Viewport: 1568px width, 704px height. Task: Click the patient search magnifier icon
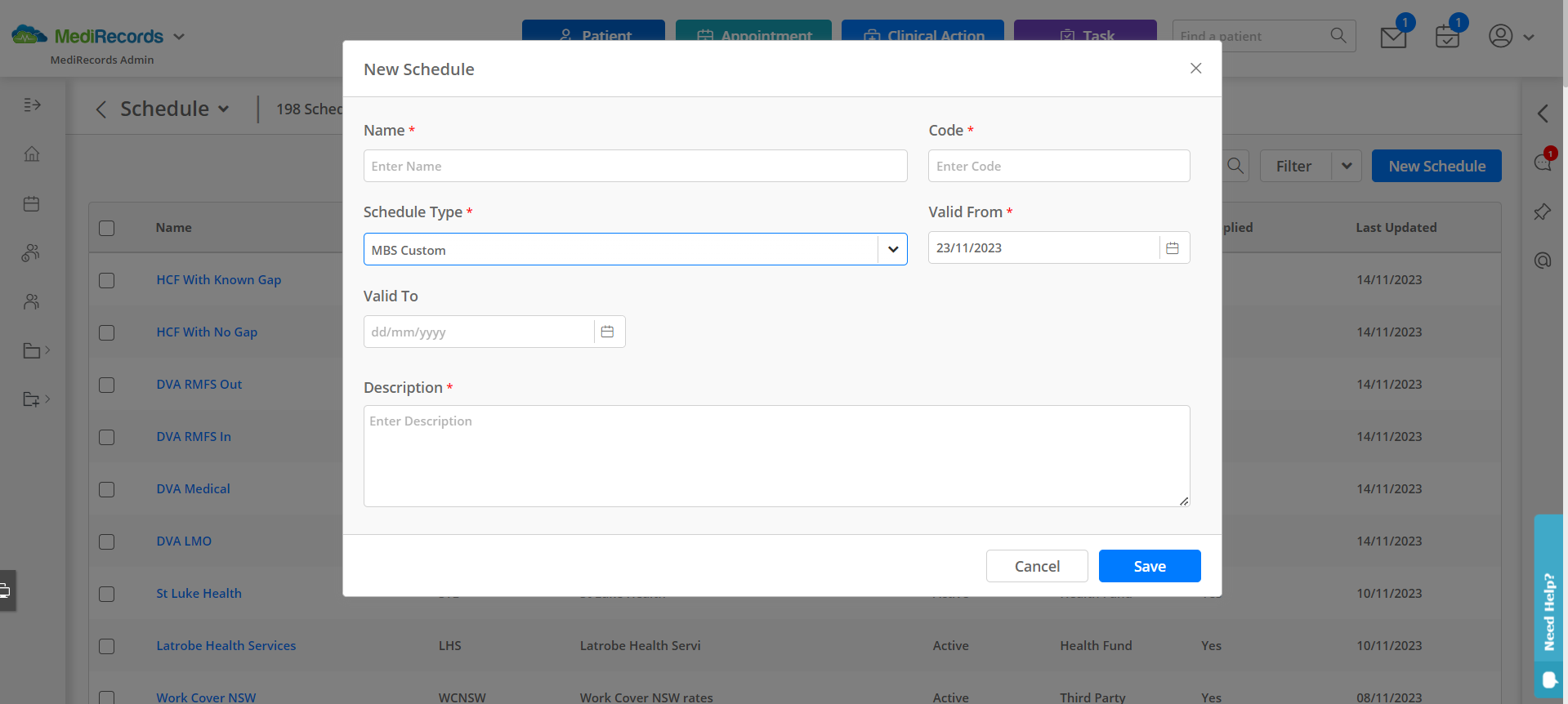click(1338, 35)
